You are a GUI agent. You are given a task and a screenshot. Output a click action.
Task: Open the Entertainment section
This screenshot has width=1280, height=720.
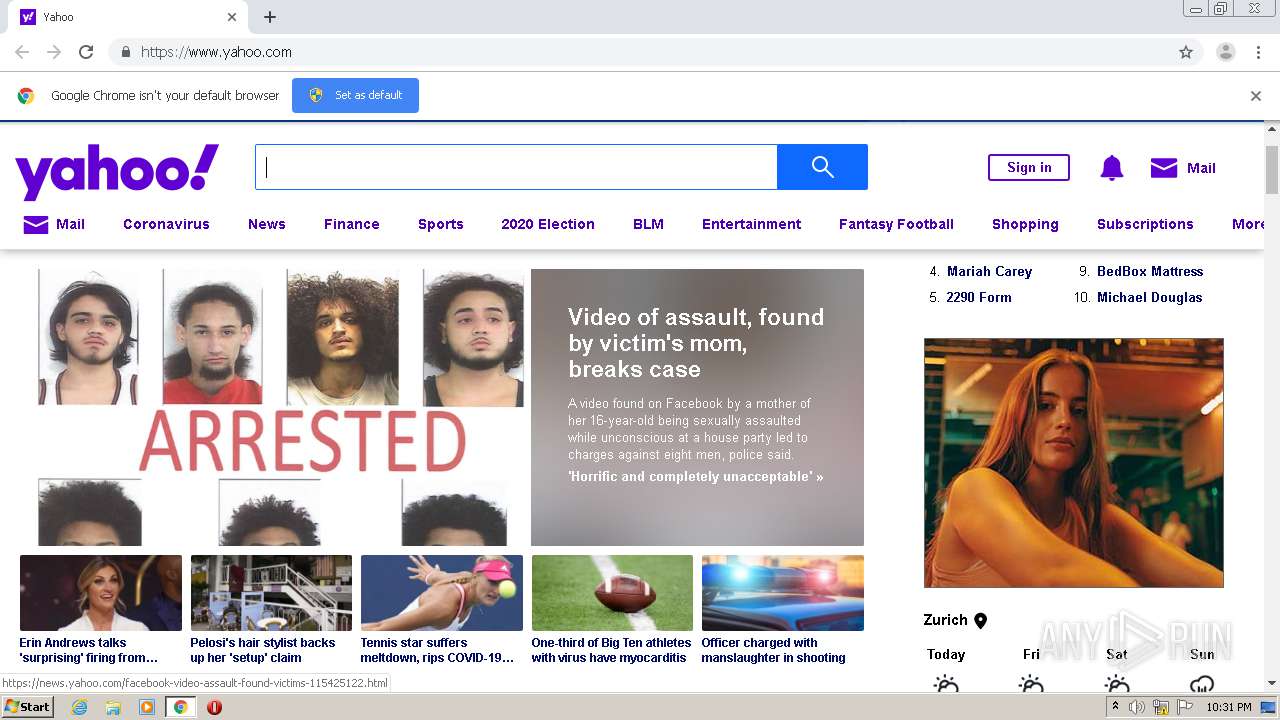click(x=751, y=224)
